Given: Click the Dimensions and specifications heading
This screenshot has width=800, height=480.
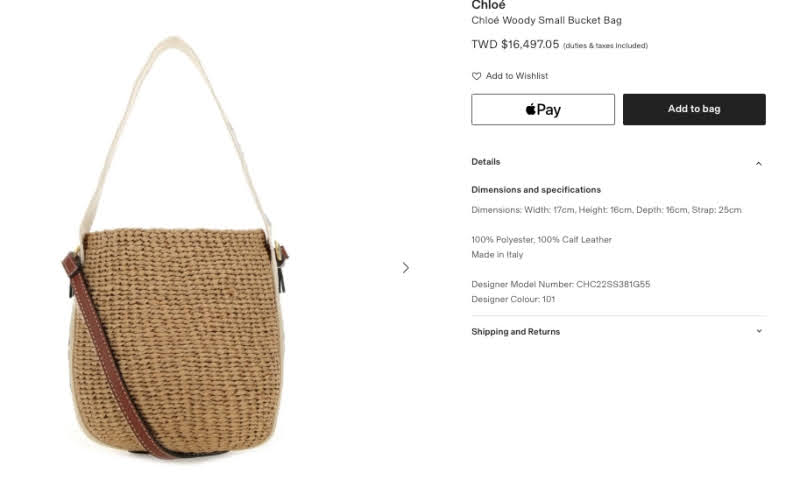Looking at the screenshot, I should (x=536, y=190).
